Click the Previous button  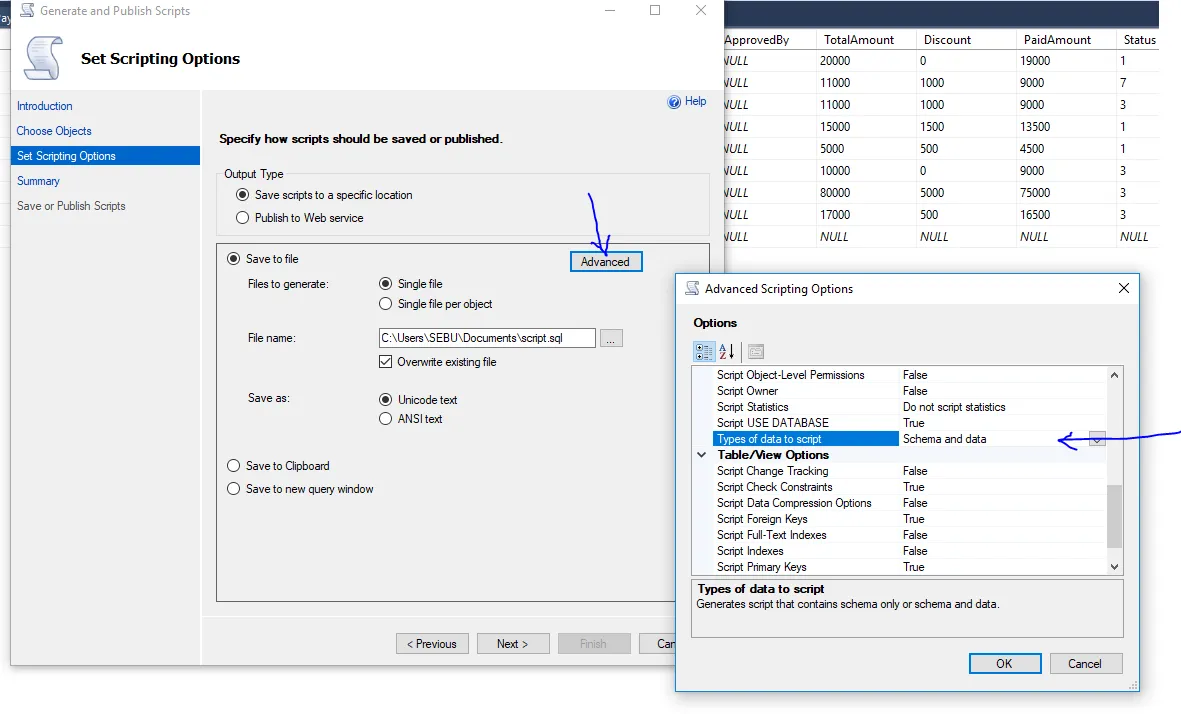click(x=432, y=644)
